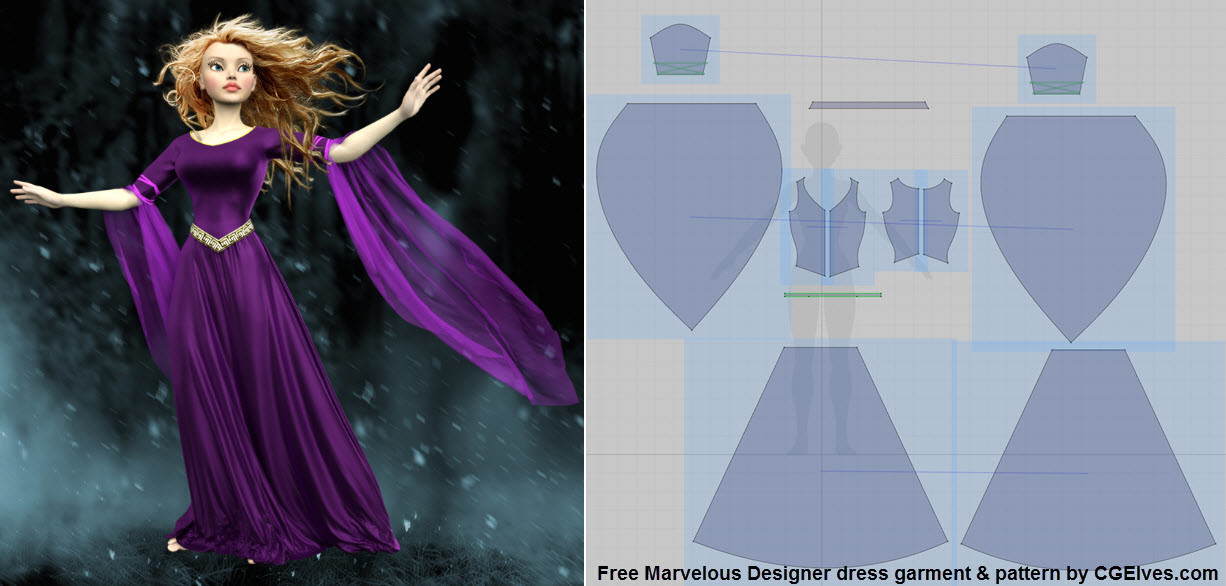Select the right skirt panel pattern
Image resolution: width=1226 pixels, height=586 pixels.
1087,460
